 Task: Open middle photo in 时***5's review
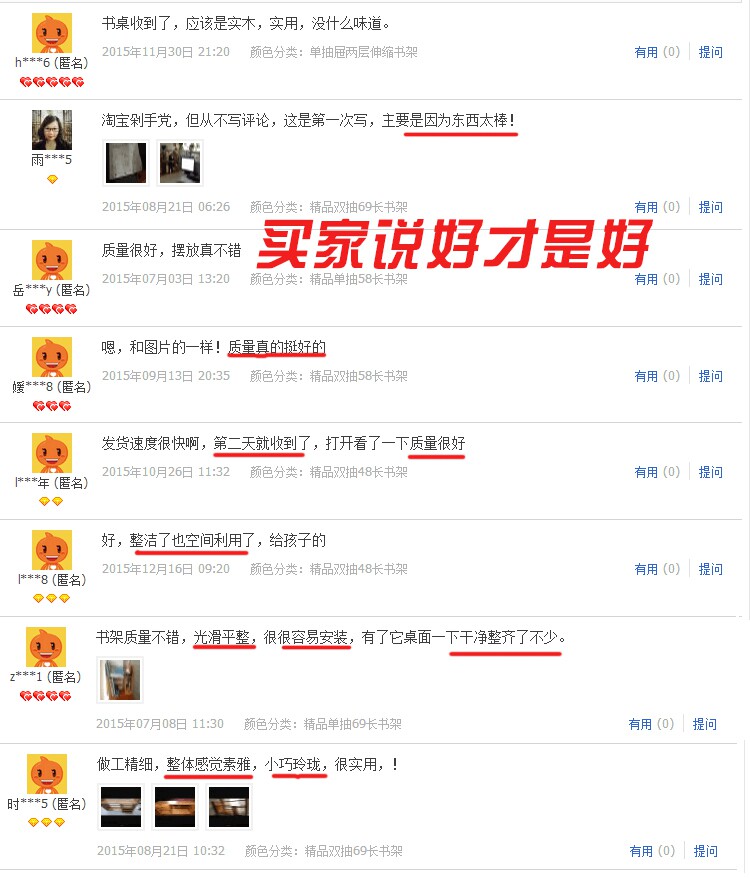coord(175,807)
